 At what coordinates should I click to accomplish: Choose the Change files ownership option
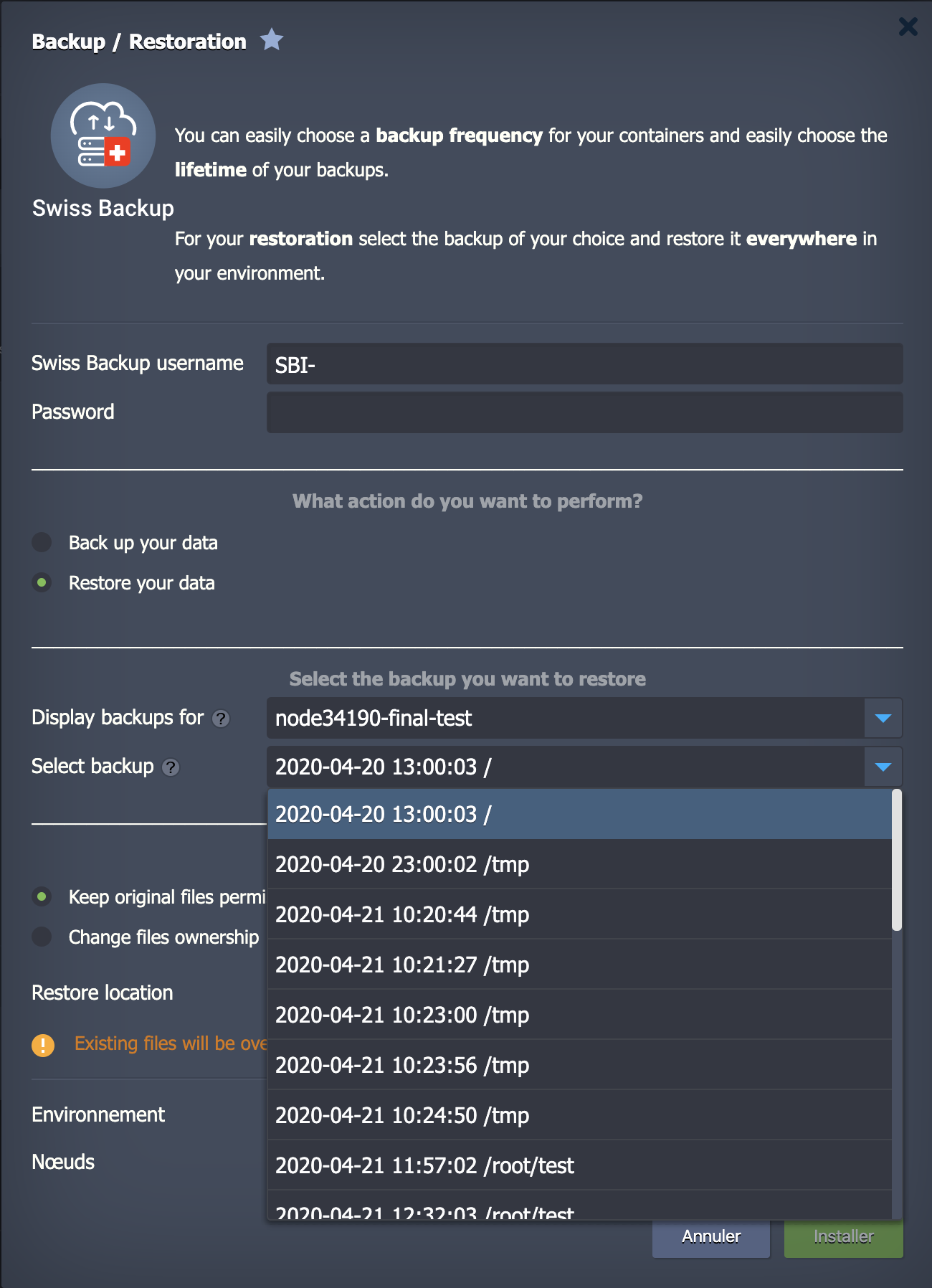click(42, 937)
